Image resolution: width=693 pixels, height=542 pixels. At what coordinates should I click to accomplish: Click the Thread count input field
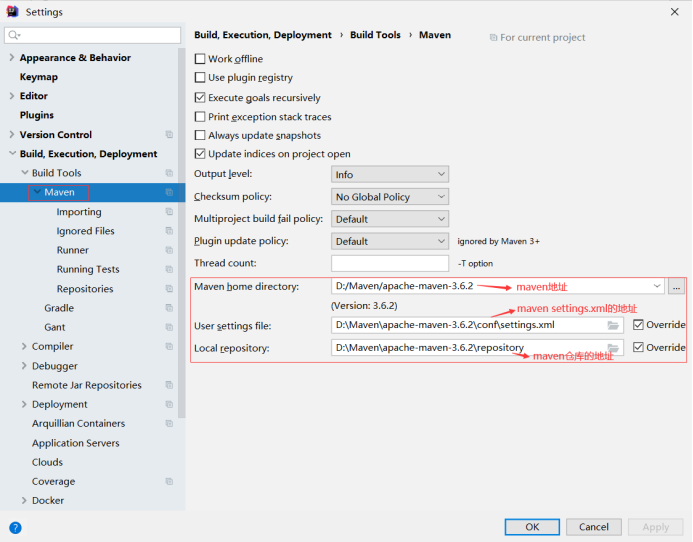[390, 263]
